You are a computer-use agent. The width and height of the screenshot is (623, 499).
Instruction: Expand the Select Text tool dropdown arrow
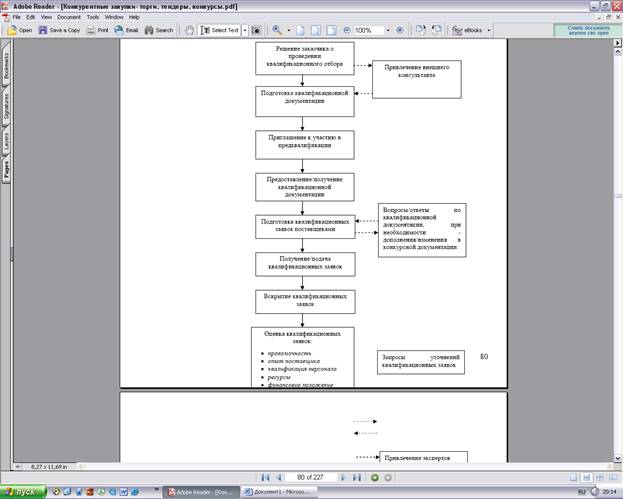coord(245,30)
